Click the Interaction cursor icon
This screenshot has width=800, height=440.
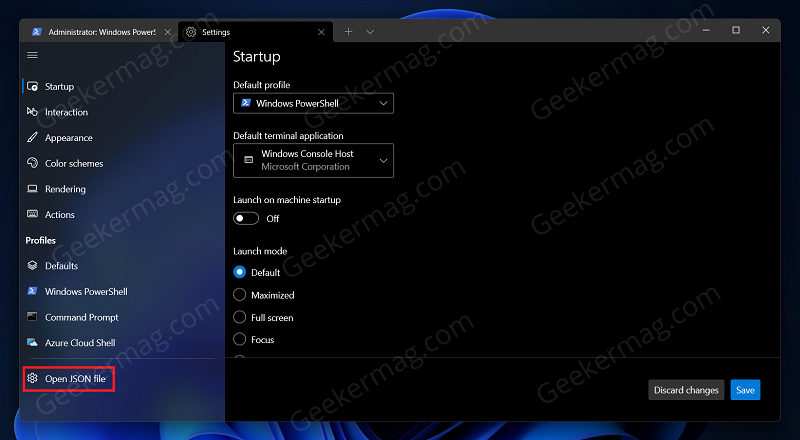[32, 112]
